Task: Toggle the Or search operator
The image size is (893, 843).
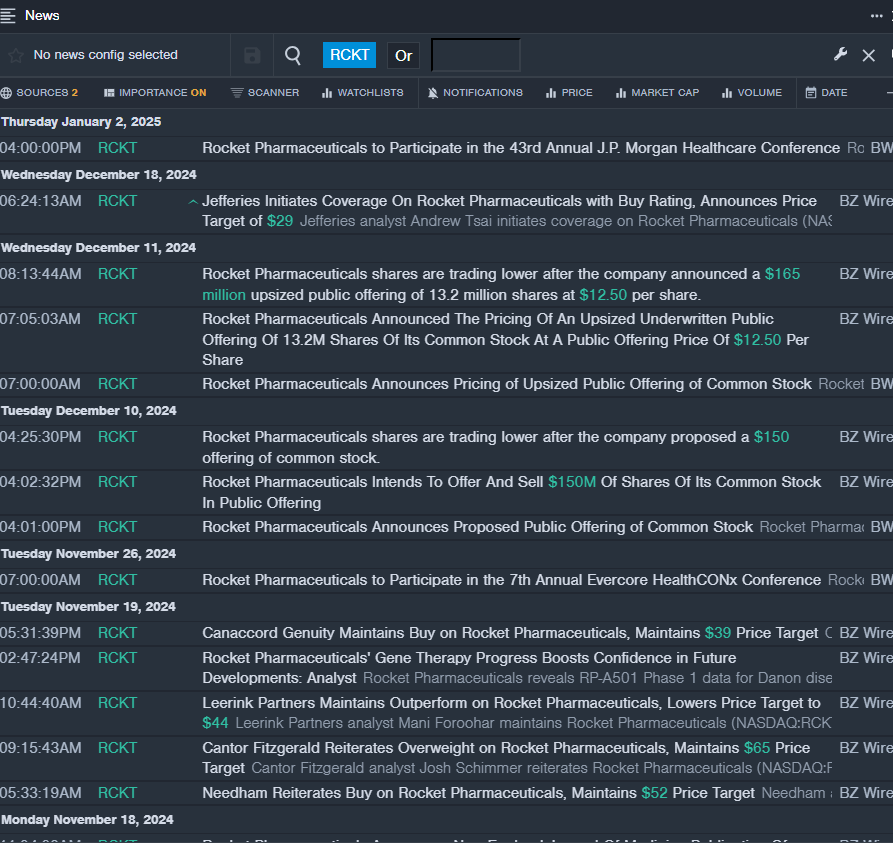Action: pos(403,56)
